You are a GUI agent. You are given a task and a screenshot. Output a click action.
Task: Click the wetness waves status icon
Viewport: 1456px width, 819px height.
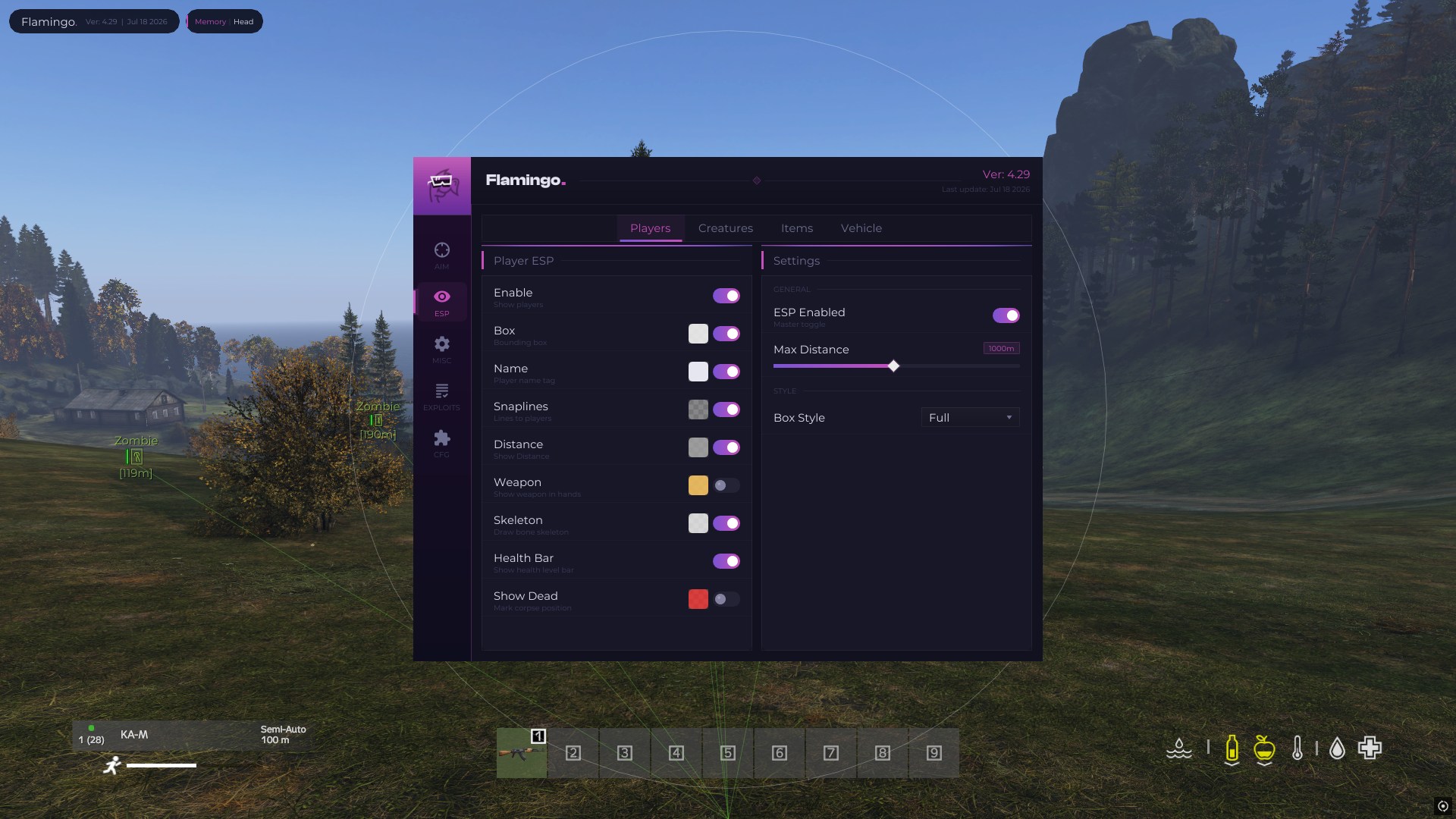tap(1178, 748)
